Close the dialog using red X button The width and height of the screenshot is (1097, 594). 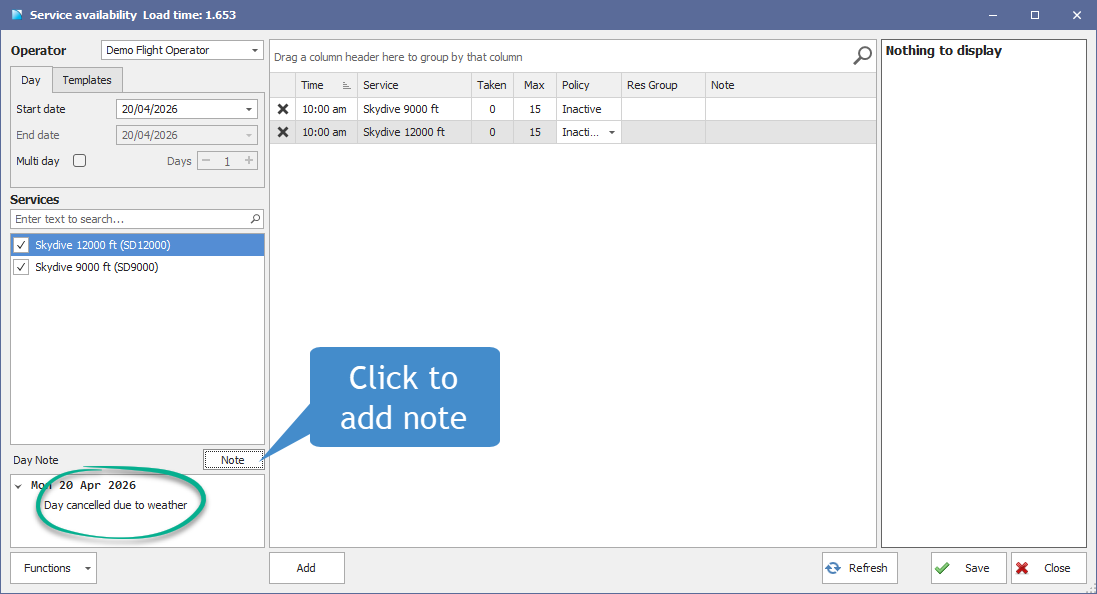(1048, 568)
